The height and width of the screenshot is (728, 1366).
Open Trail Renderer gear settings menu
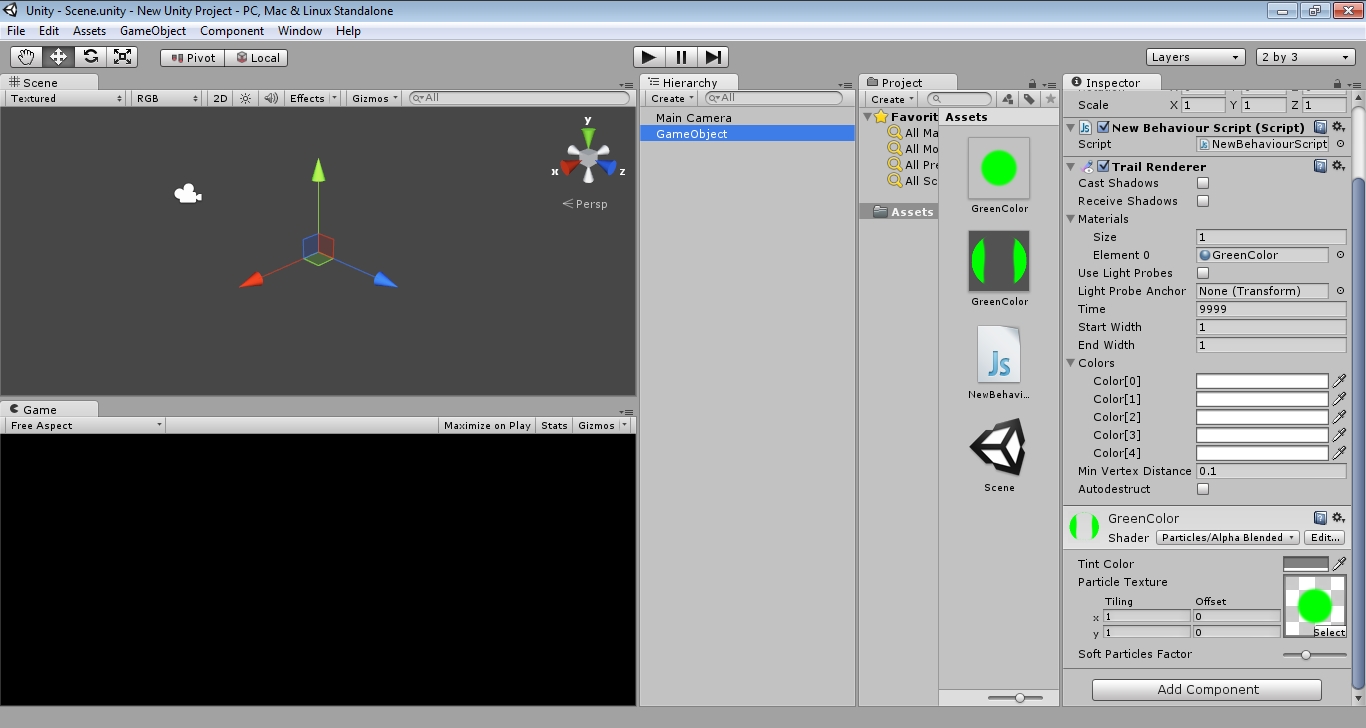point(1338,166)
